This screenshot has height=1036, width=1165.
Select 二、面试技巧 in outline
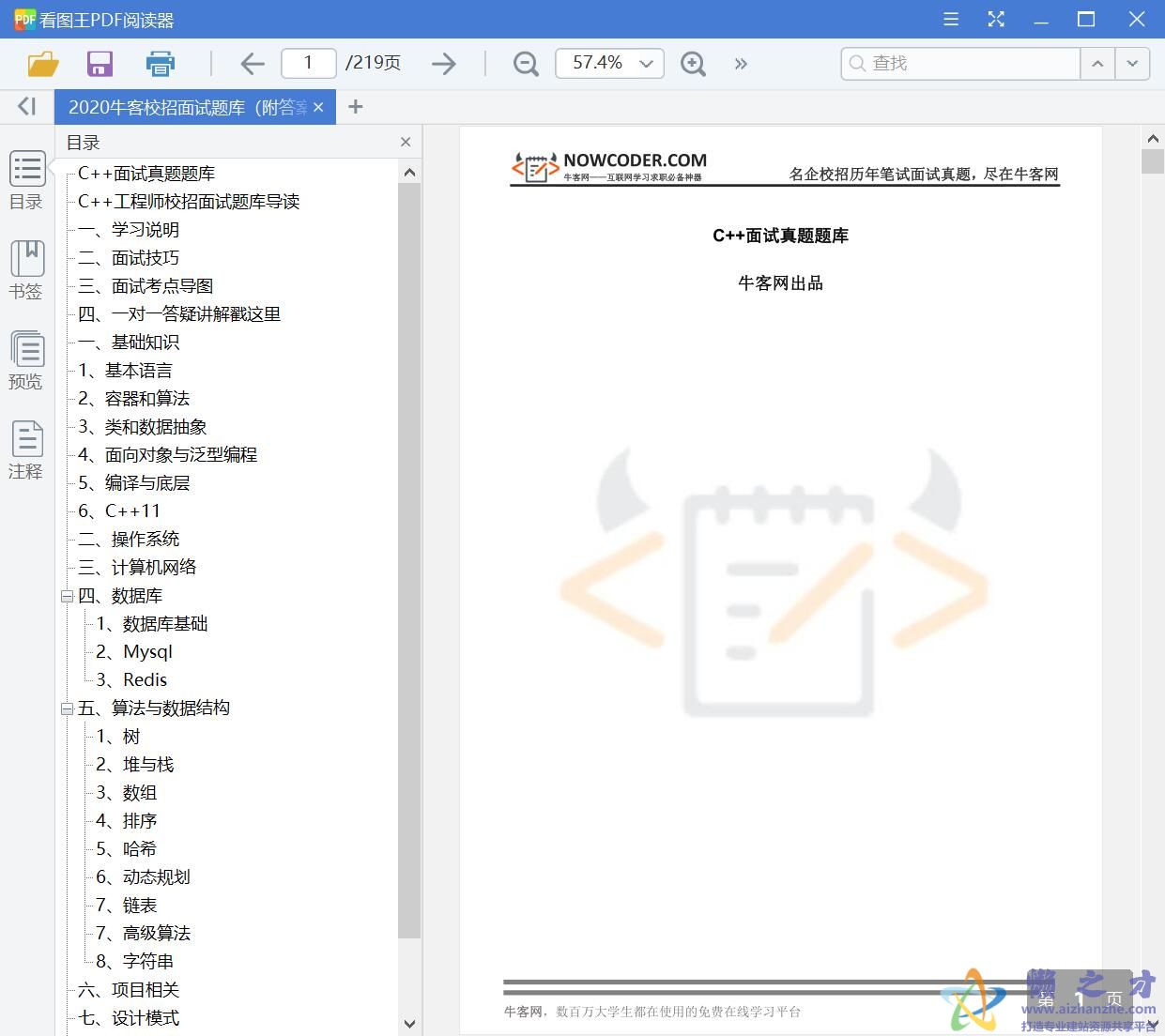129,258
